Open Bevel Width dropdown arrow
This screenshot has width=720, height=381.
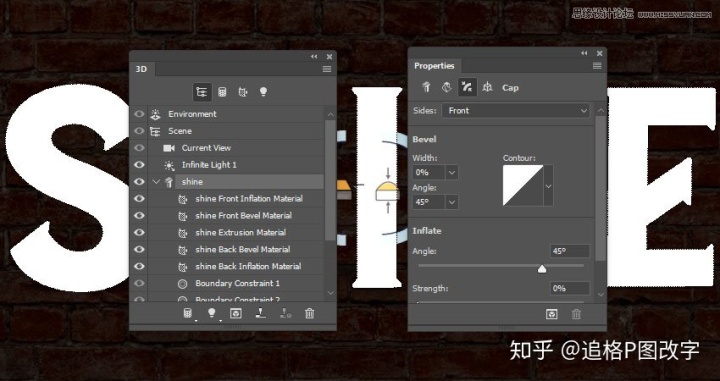tap(452, 173)
